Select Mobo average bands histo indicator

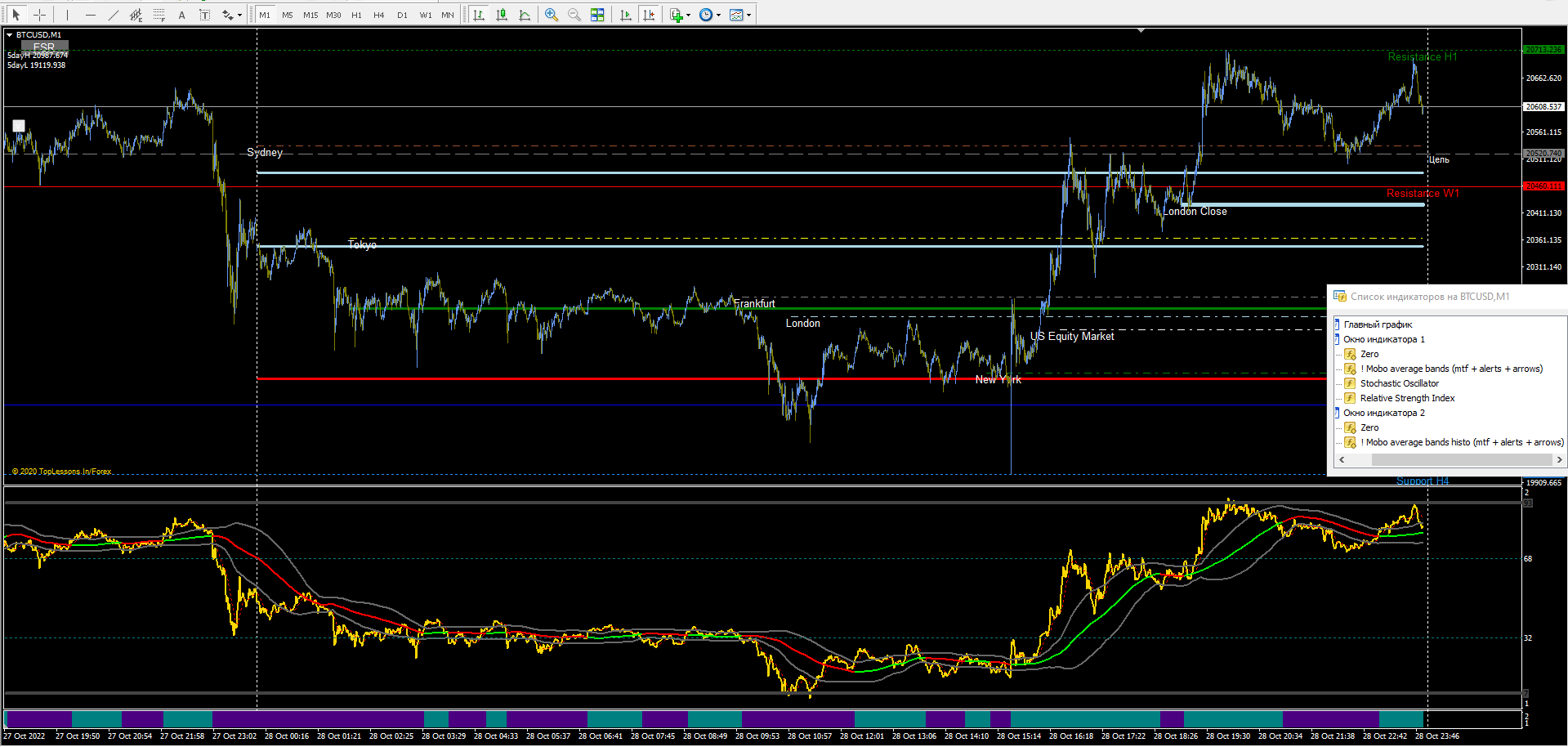1462,442
